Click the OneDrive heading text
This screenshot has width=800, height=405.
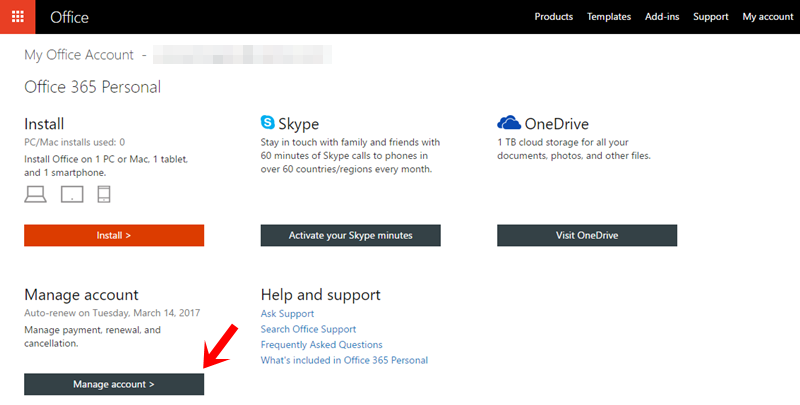pos(557,123)
